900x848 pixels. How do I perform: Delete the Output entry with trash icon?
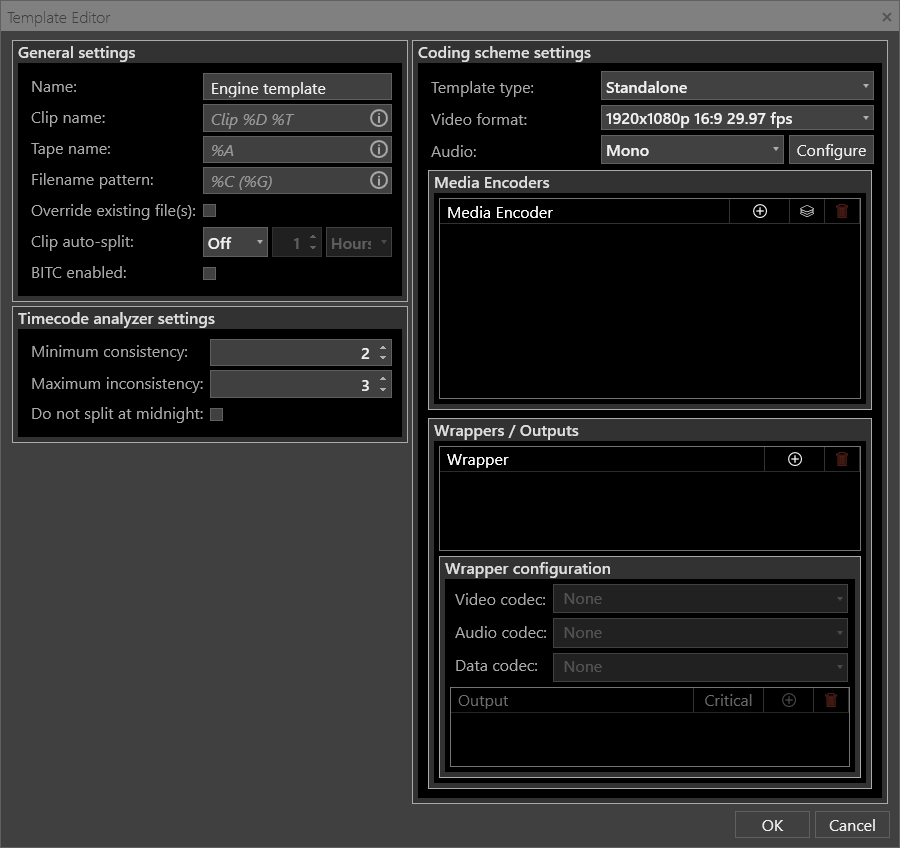click(x=830, y=700)
